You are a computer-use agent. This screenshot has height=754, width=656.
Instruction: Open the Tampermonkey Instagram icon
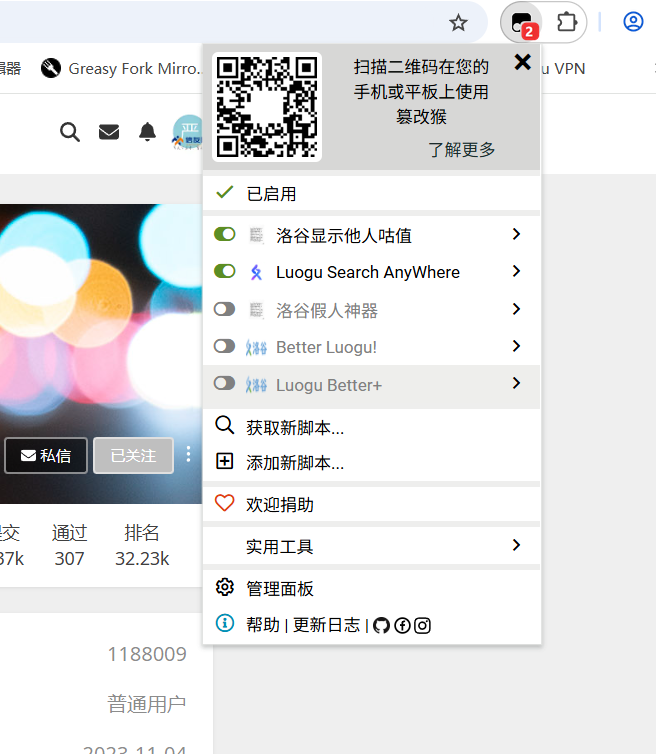click(422, 625)
